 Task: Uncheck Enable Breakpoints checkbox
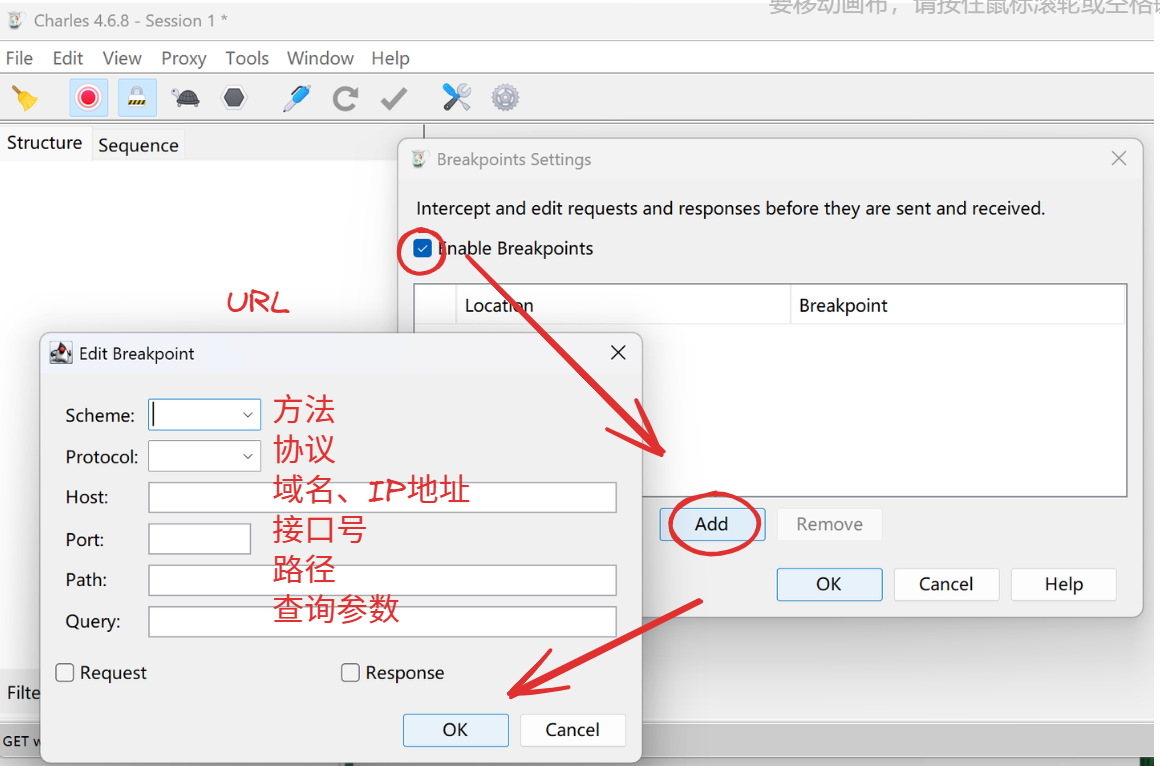point(422,249)
